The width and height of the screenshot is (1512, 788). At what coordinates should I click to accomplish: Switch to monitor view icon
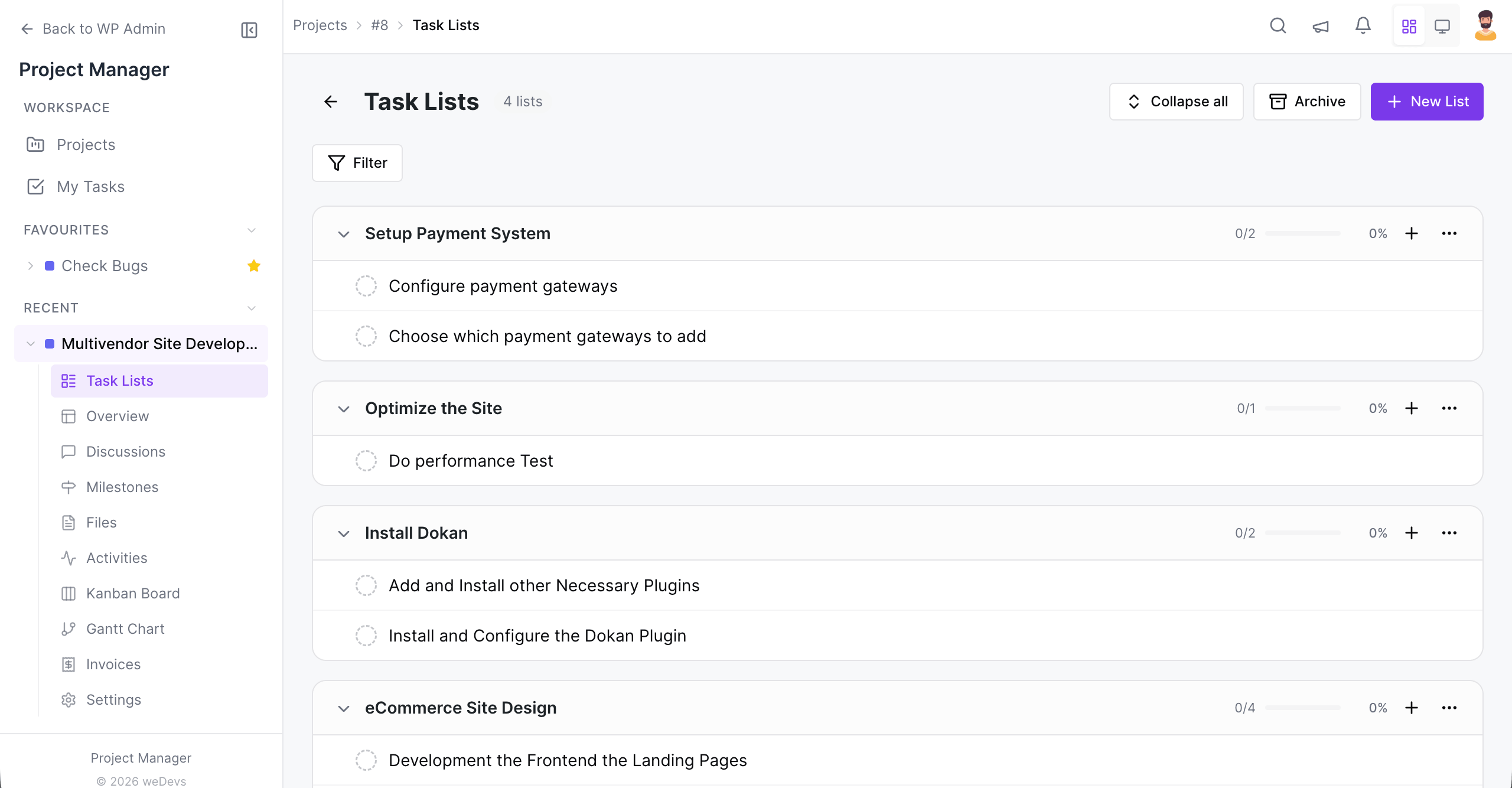click(1442, 26)
